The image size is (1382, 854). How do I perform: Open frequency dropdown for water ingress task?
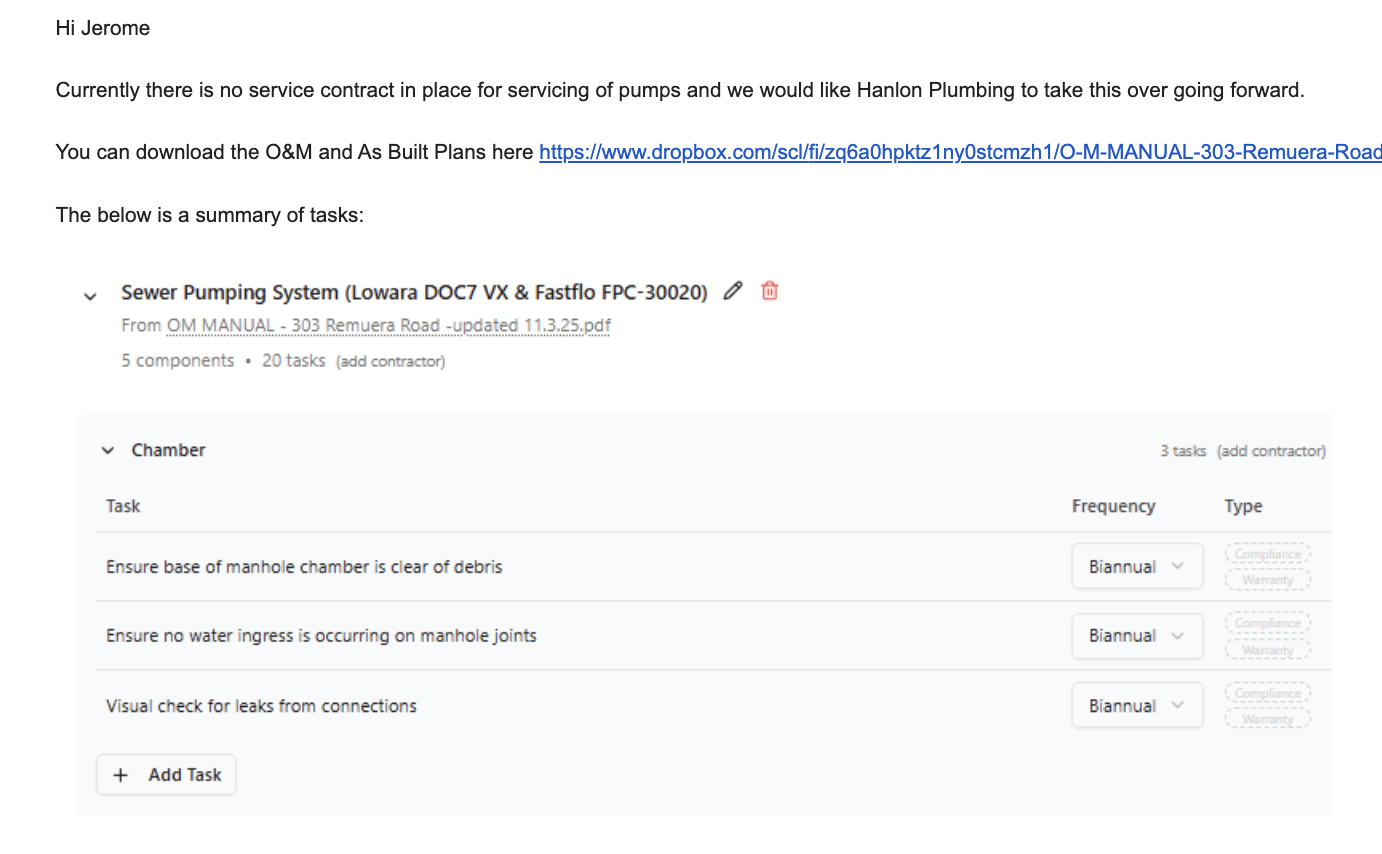tap(1137, 636)
